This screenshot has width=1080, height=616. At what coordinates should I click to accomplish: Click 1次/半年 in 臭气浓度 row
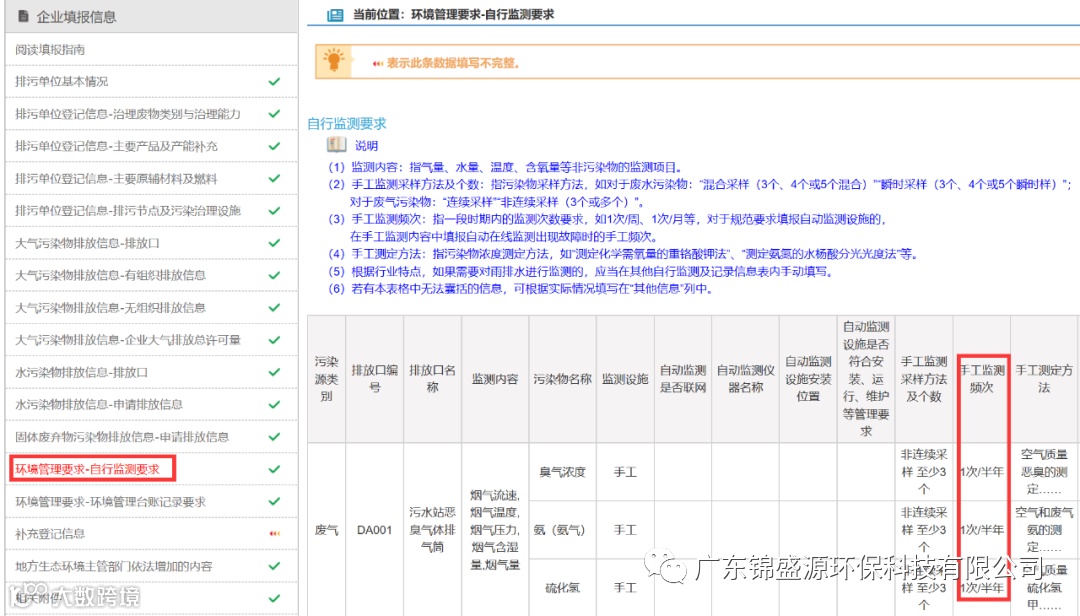[982, 472]
